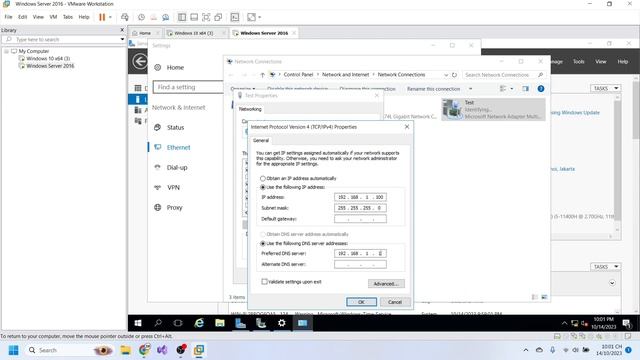Open the library search filter dropdown arrow
The width and height of the screenshot is (640, 360).
[x=122, y=40]
